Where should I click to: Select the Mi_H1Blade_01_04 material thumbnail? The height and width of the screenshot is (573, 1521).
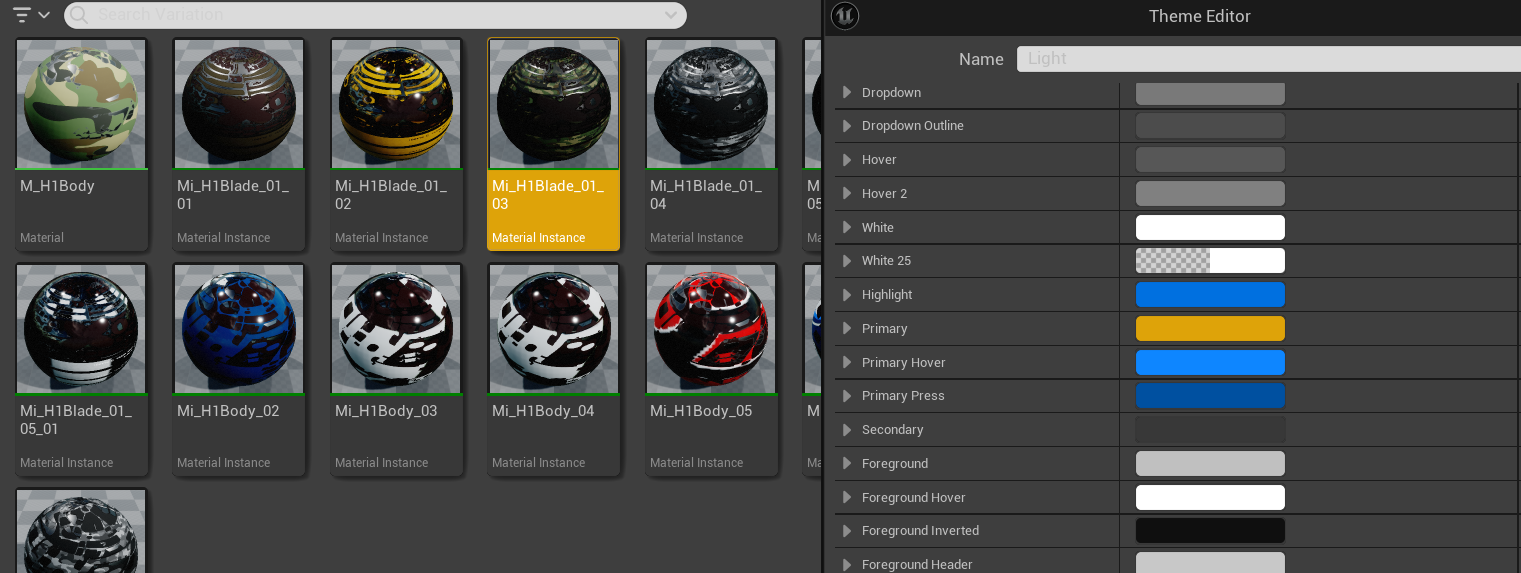coord(711,104)
